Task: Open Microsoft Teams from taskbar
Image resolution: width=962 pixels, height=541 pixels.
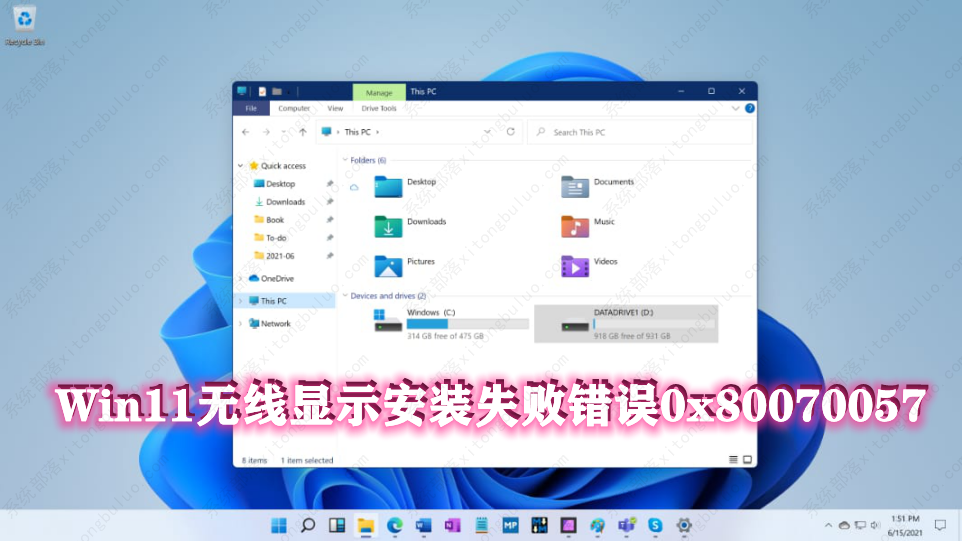Action: [x=626, y=525]
